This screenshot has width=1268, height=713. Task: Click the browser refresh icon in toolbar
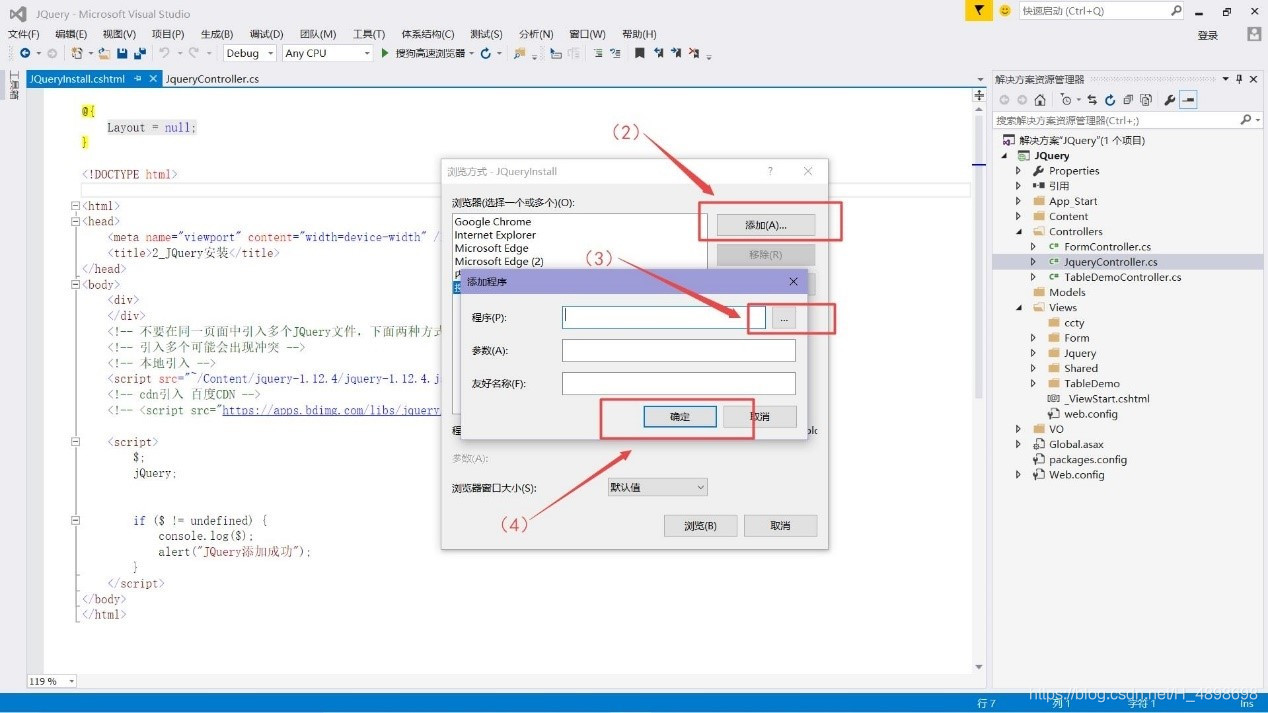point(485,53)
